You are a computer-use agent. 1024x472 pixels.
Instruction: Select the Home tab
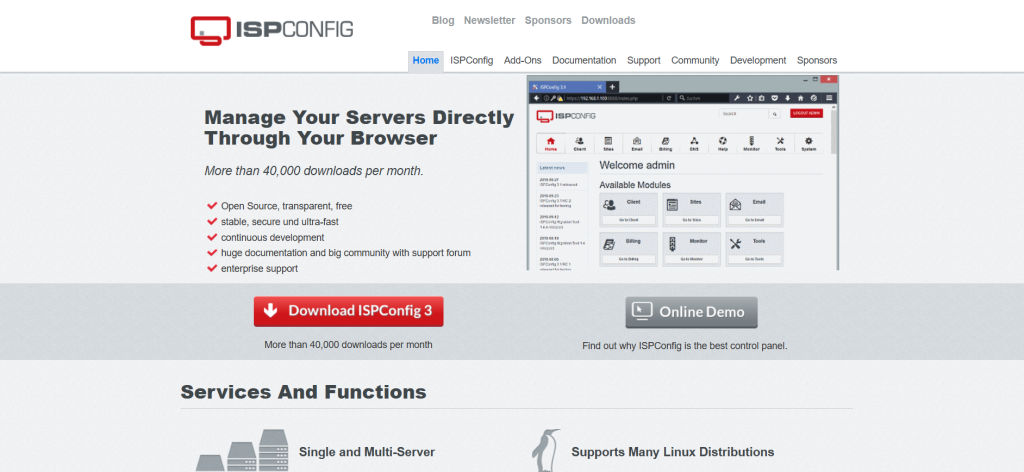pos(426,60)
